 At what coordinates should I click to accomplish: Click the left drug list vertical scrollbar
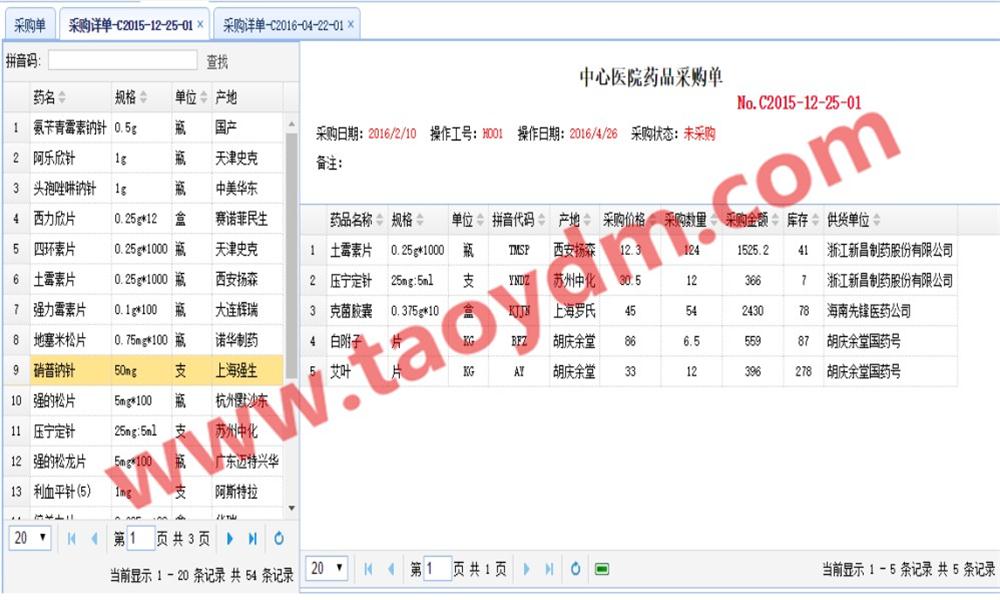291,300
